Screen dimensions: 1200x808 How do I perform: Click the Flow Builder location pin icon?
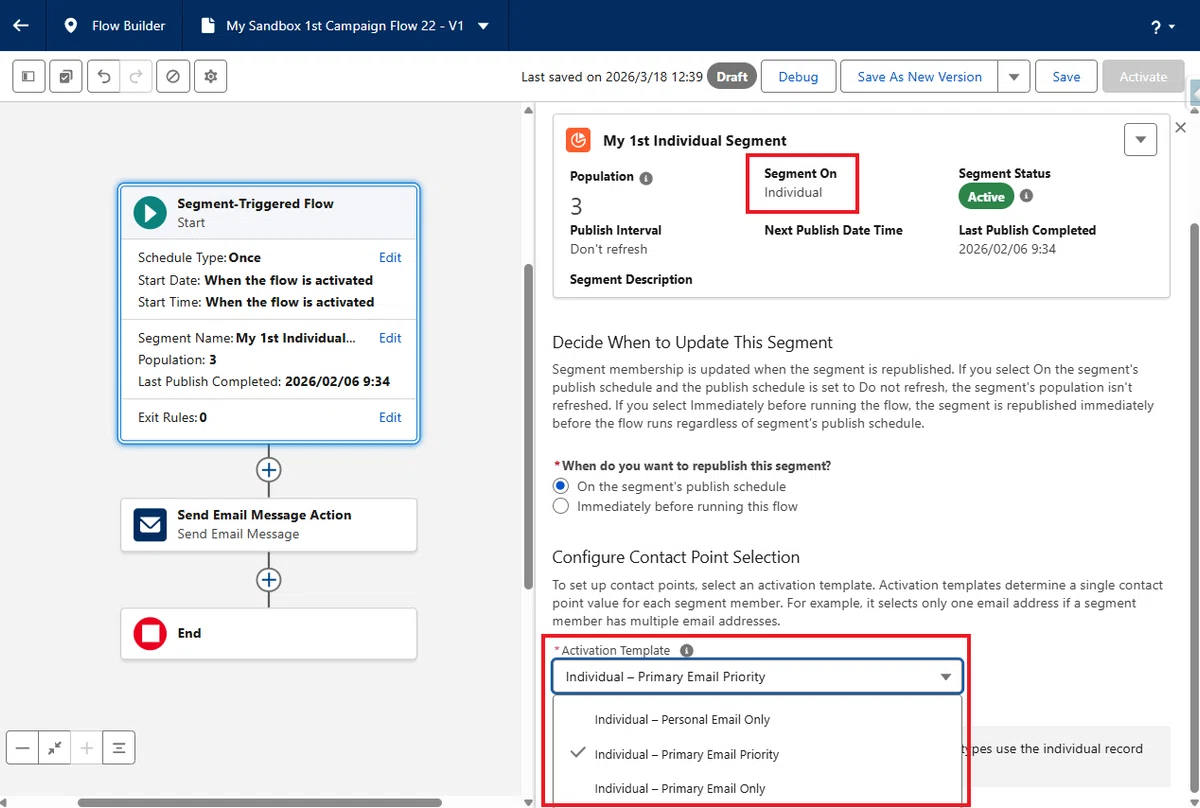[70, 25]
